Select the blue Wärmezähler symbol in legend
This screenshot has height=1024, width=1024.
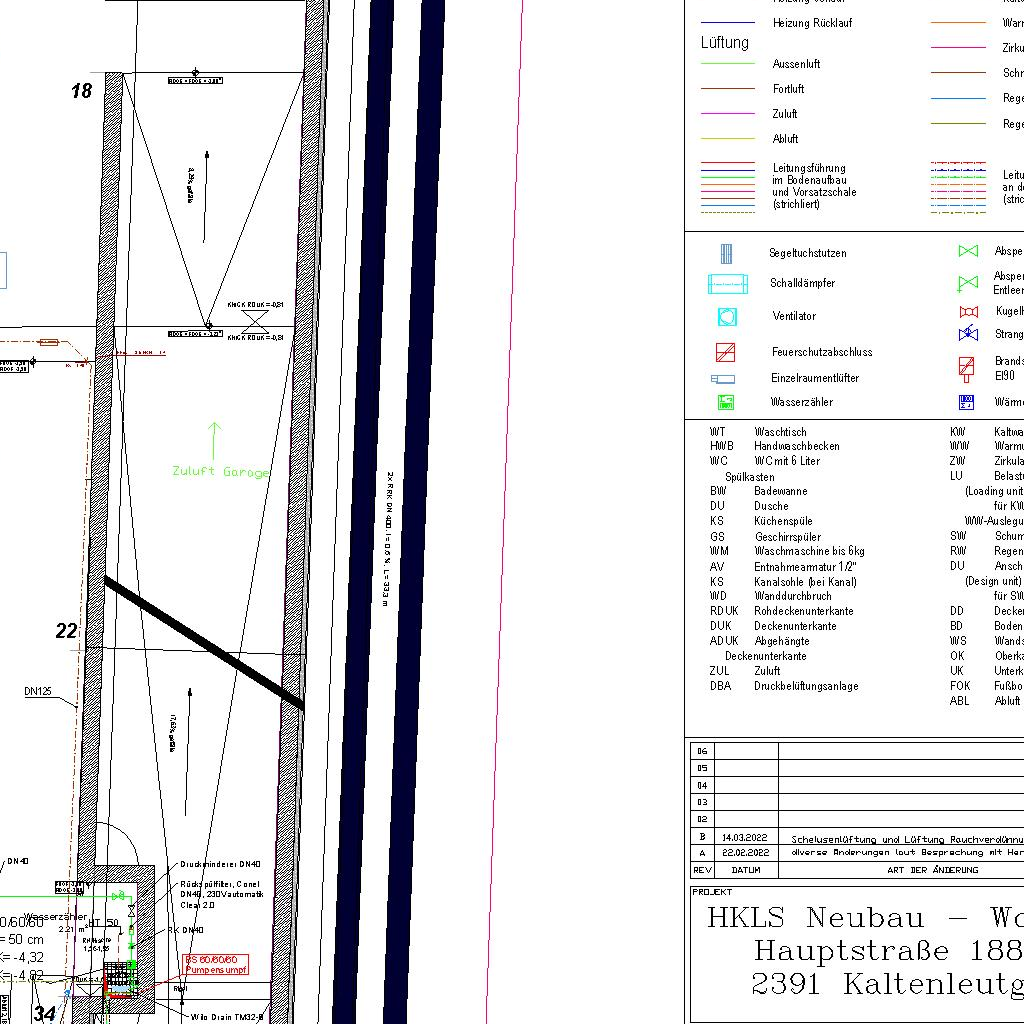coord(966,402)
